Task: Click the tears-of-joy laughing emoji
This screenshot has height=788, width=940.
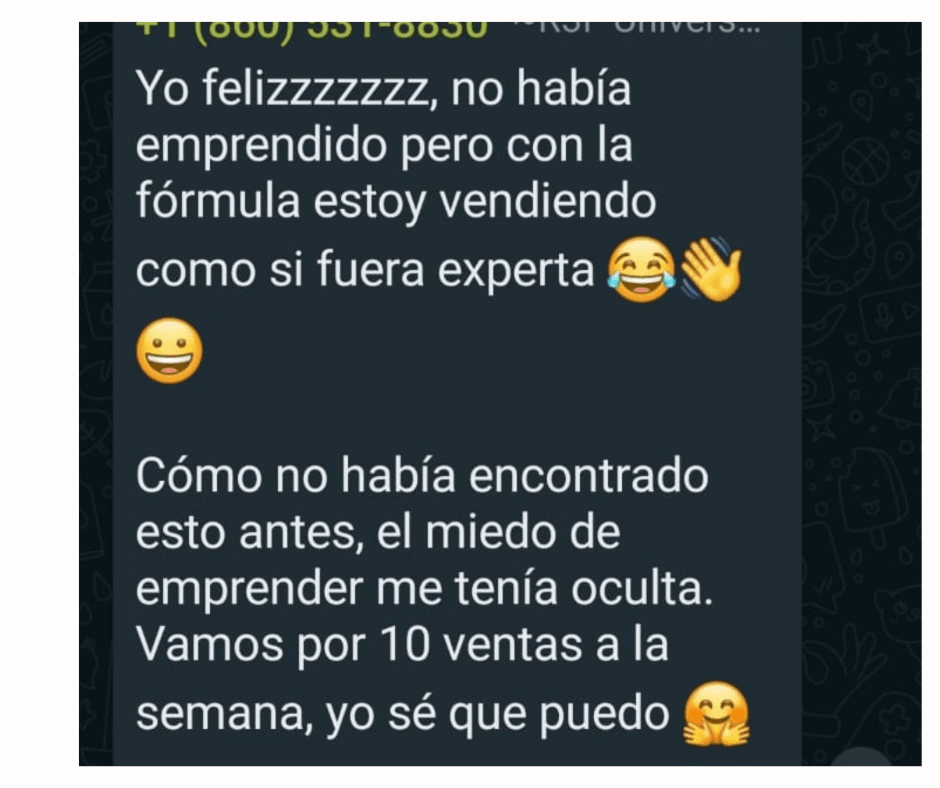Action: [x=641, y=270]
